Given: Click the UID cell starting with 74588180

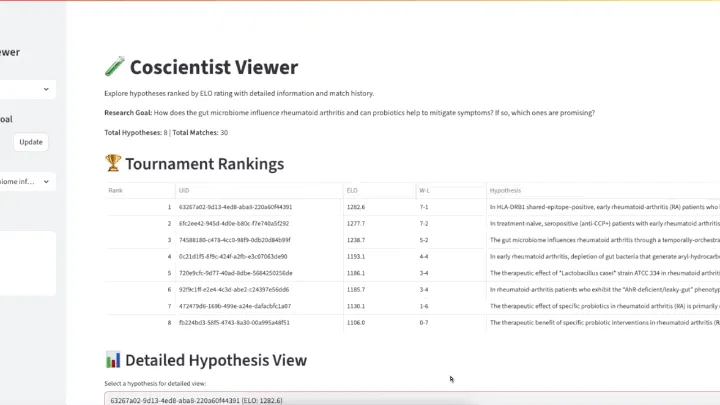Looking at the screenshot, I should pos(259,240).
